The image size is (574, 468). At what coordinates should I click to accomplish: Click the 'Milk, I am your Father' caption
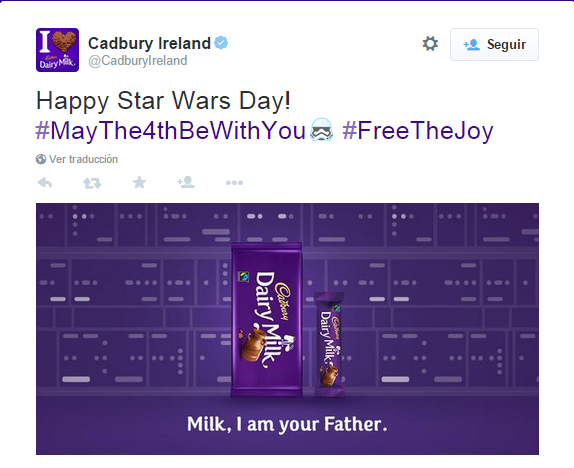[x=287, y=424]
